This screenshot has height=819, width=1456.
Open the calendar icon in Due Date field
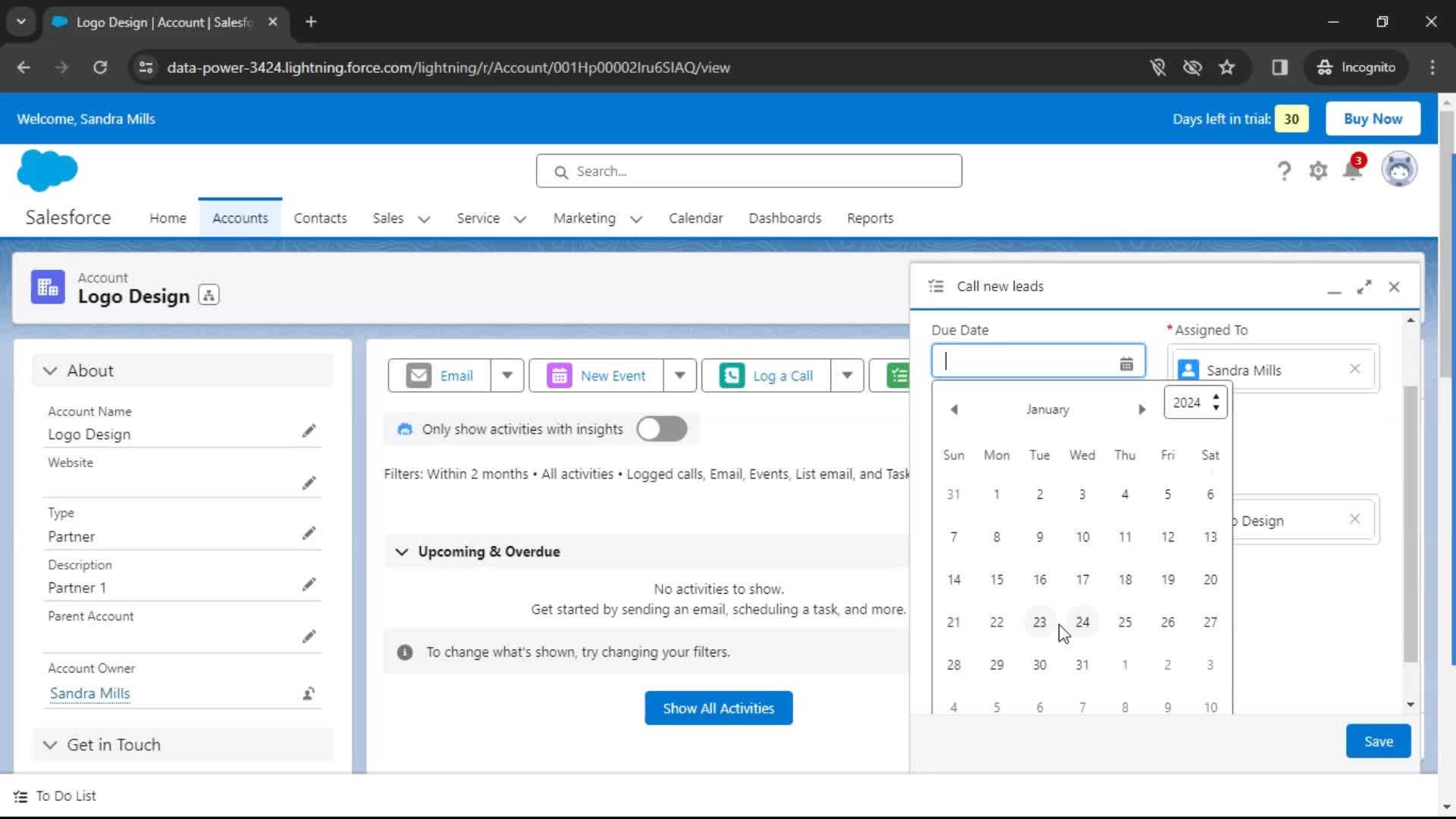point(1126,364)
